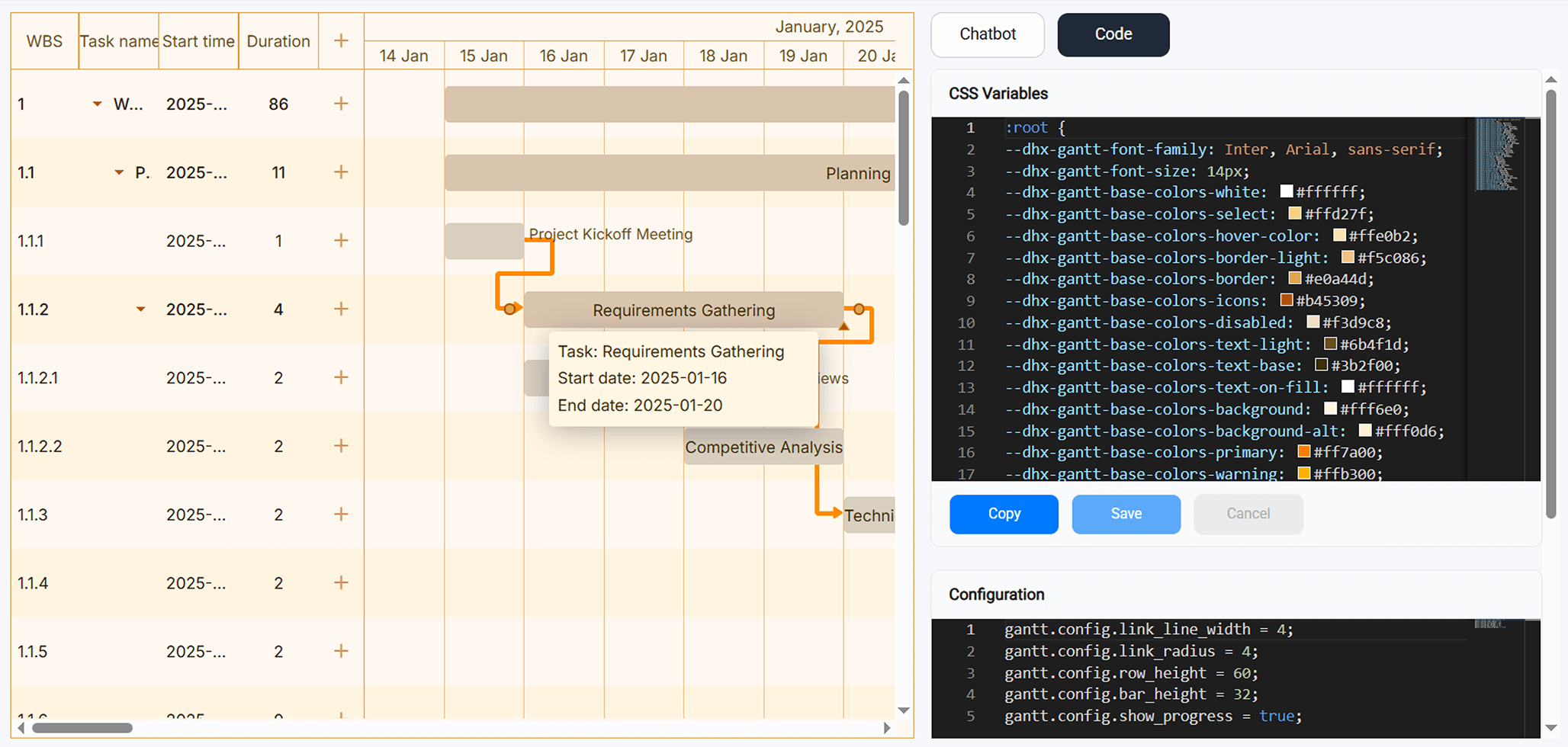Select the Code tab
The height and width of the screenshot is (747, 1568).
coord(1113,34)
